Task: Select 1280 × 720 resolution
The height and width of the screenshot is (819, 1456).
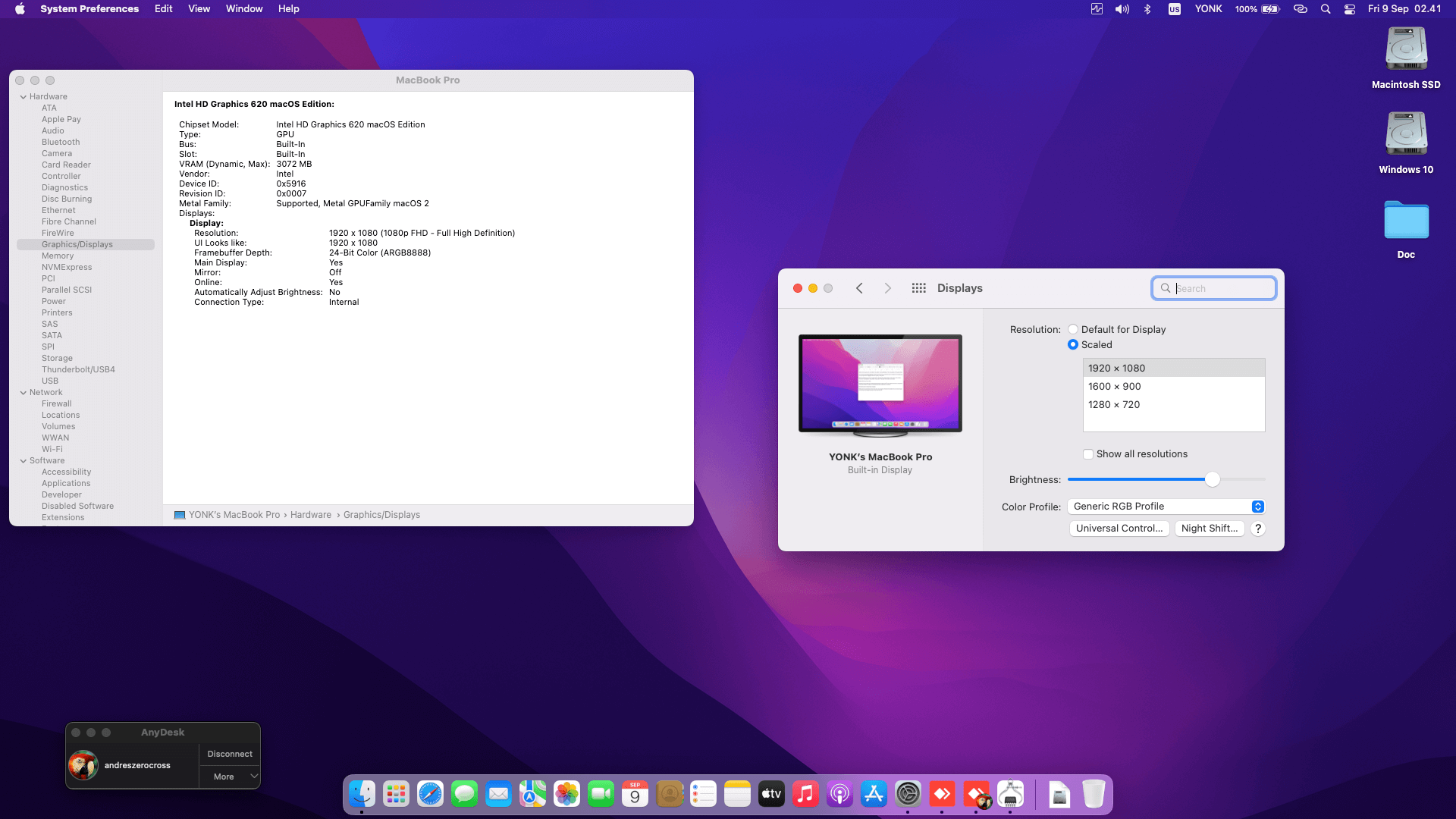Action: (1174, 405)
